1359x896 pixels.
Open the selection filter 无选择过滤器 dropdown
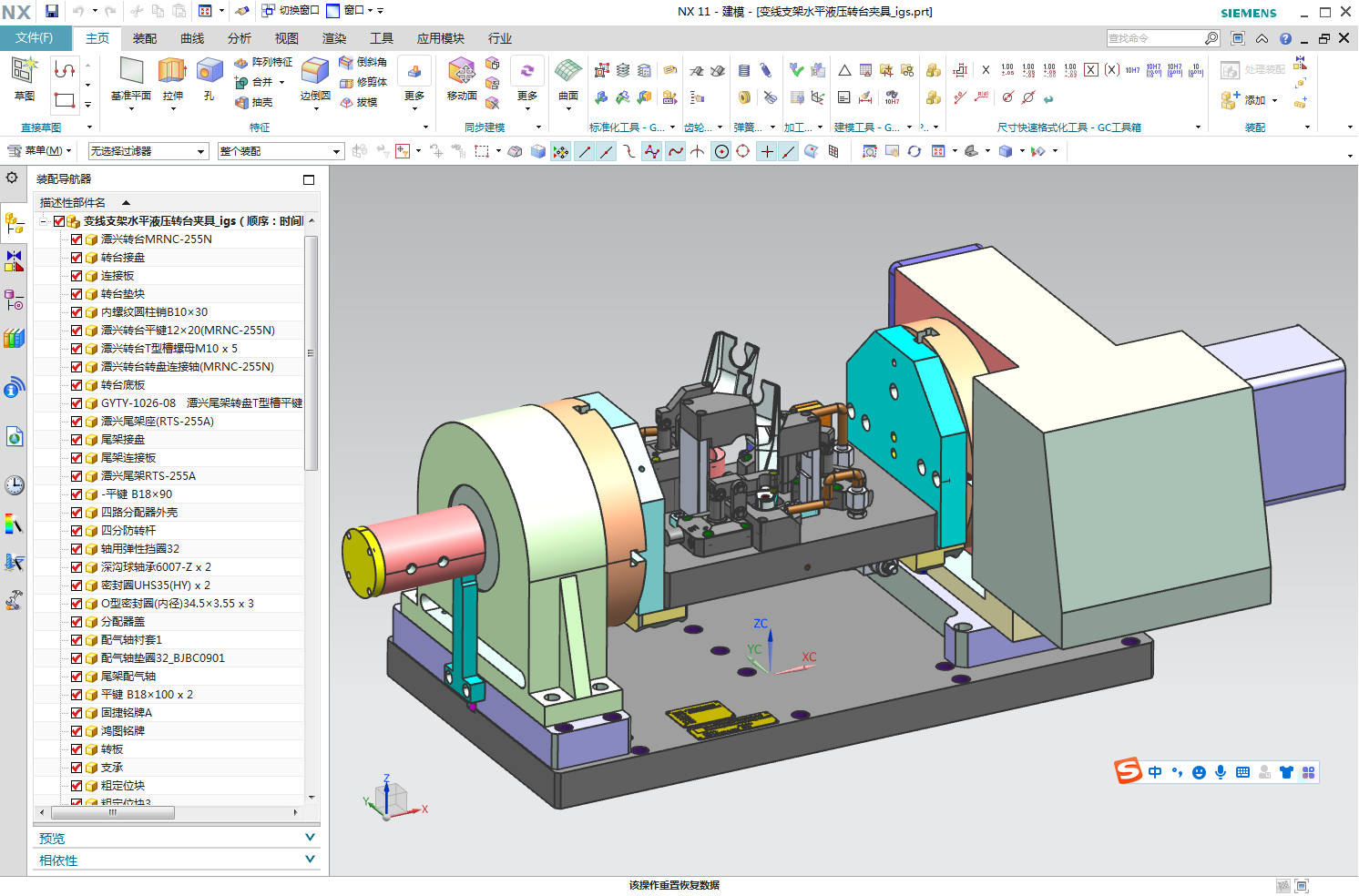click(148, 151)
